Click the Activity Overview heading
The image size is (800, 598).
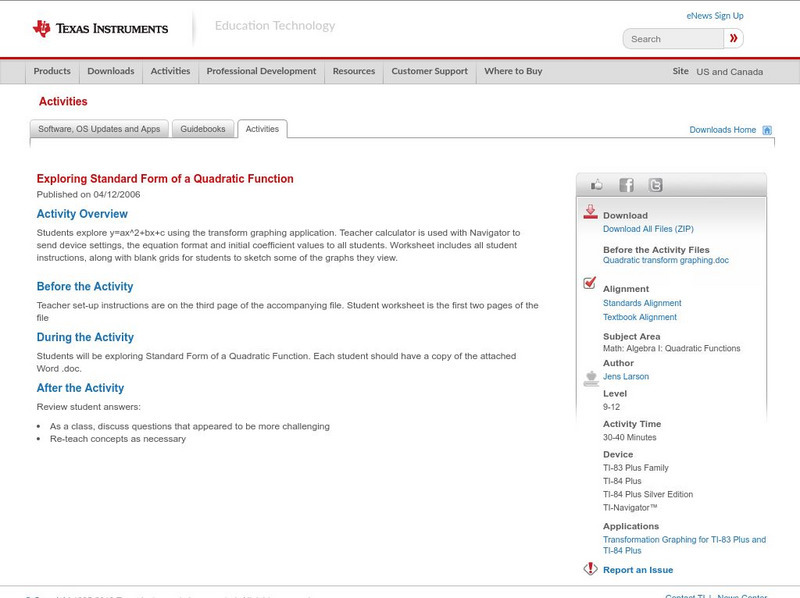pyautogui.click(x=82, y=214)
